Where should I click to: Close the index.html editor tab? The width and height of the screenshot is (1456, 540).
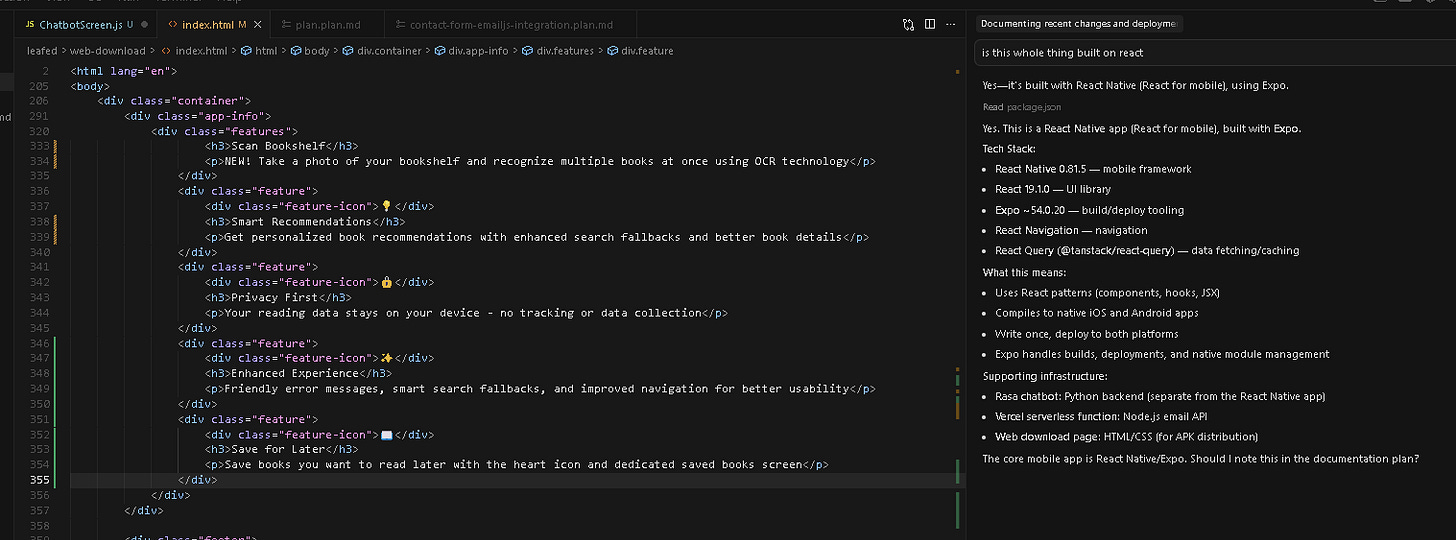click(x=258, y=24)
